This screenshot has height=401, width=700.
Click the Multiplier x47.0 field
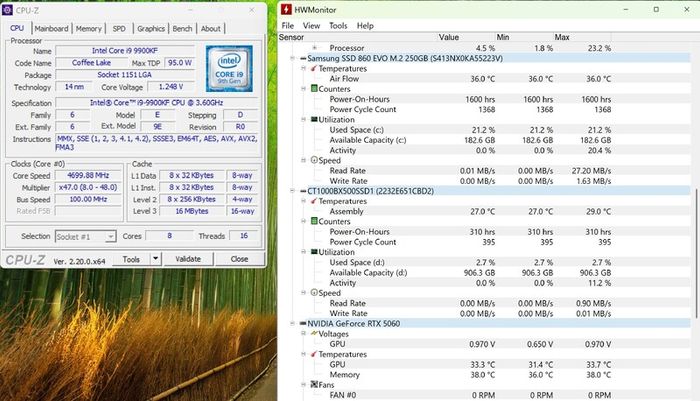click(88, 188)
